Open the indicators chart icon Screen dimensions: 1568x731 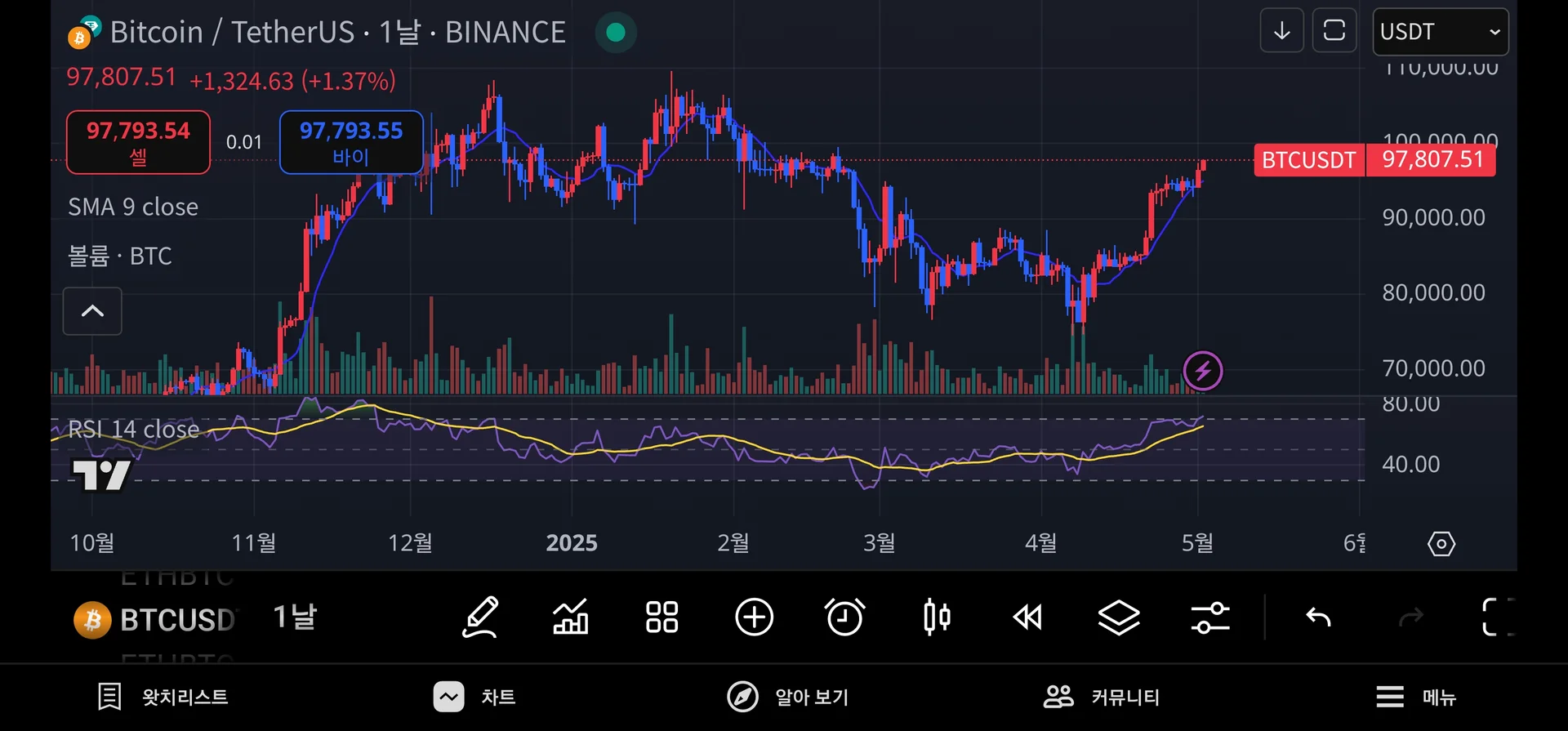(x=571, y=617)
